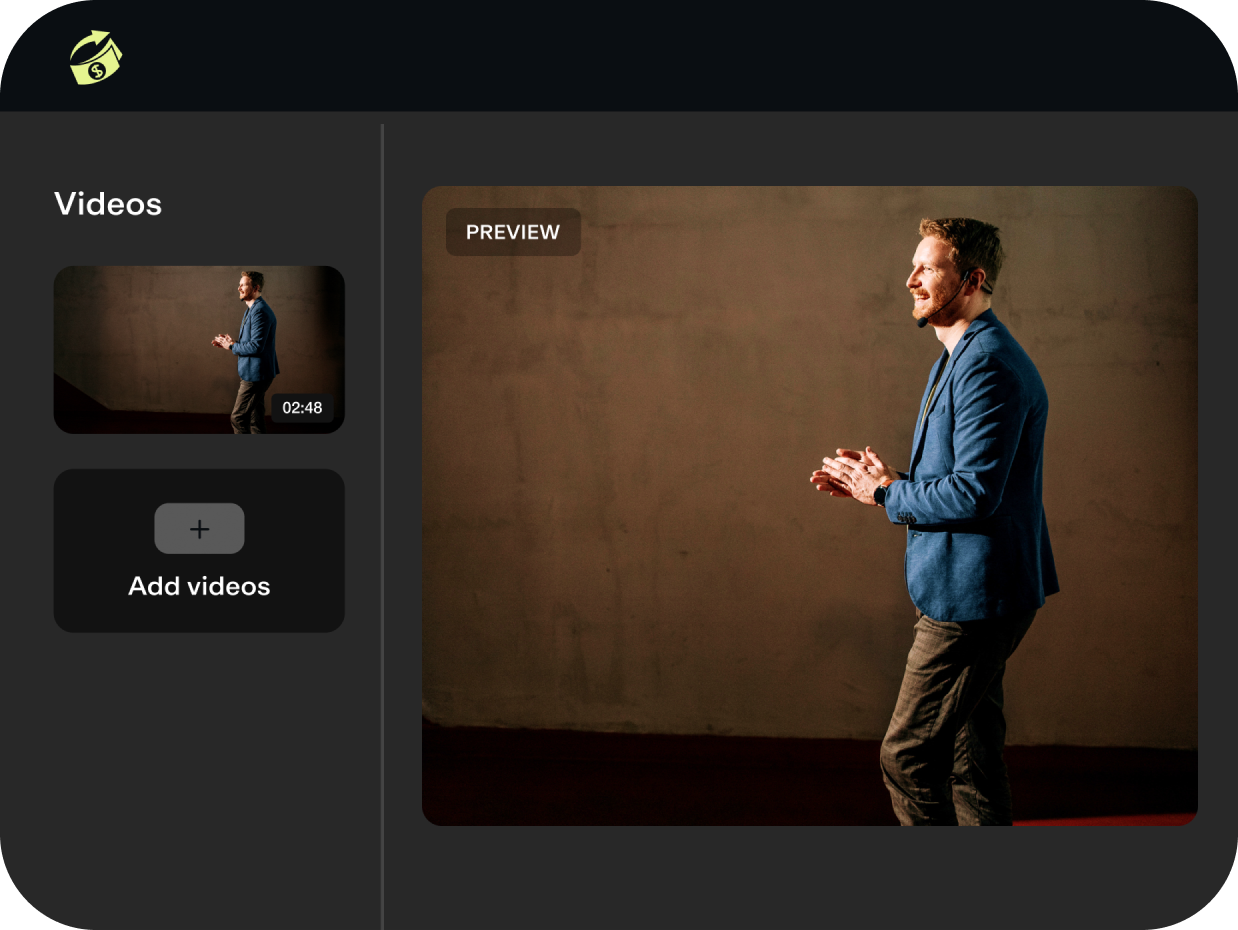Click the plus button to add videos

pyautogui.click(x=199, y=528)
